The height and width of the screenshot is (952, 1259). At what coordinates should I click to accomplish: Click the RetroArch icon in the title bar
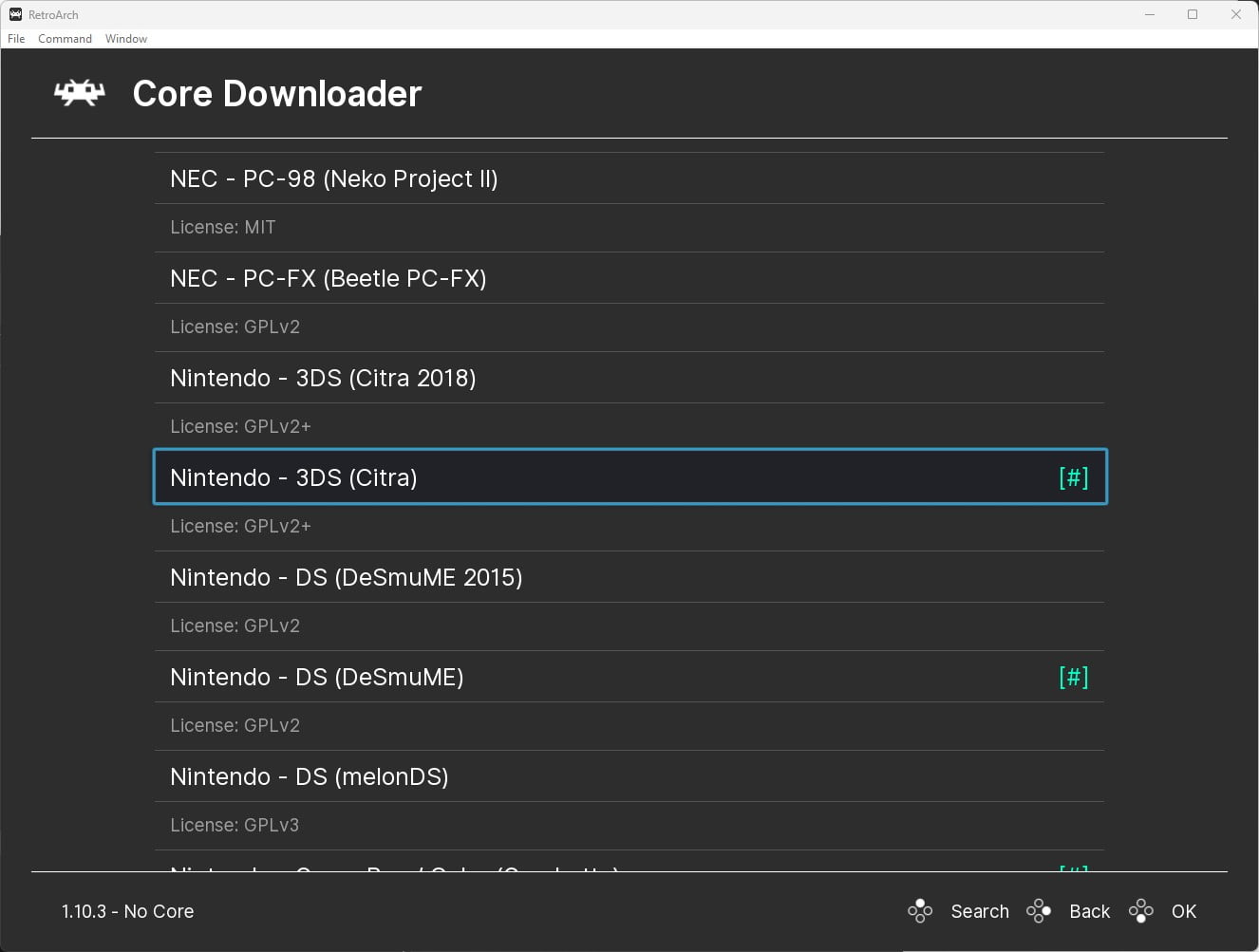pyautogui.click(x=14, y=13)
